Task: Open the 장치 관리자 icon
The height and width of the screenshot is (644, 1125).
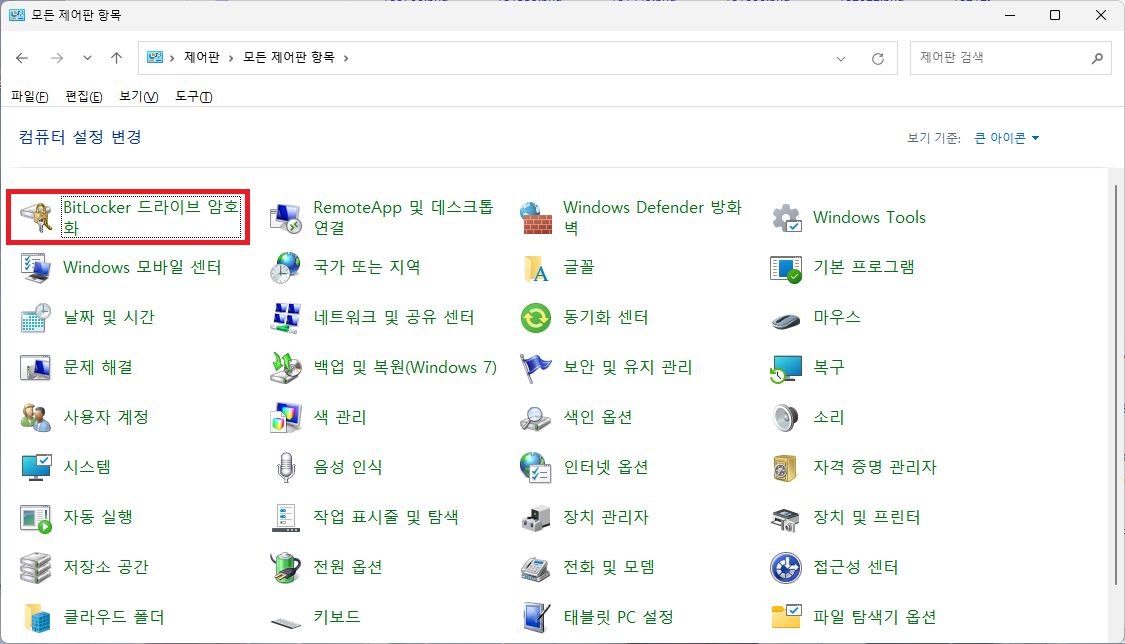Action: (536, 518)
